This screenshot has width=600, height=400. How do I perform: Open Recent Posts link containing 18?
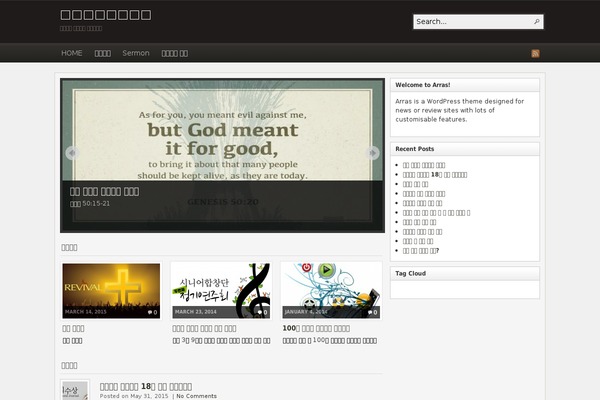coord(435,175)
